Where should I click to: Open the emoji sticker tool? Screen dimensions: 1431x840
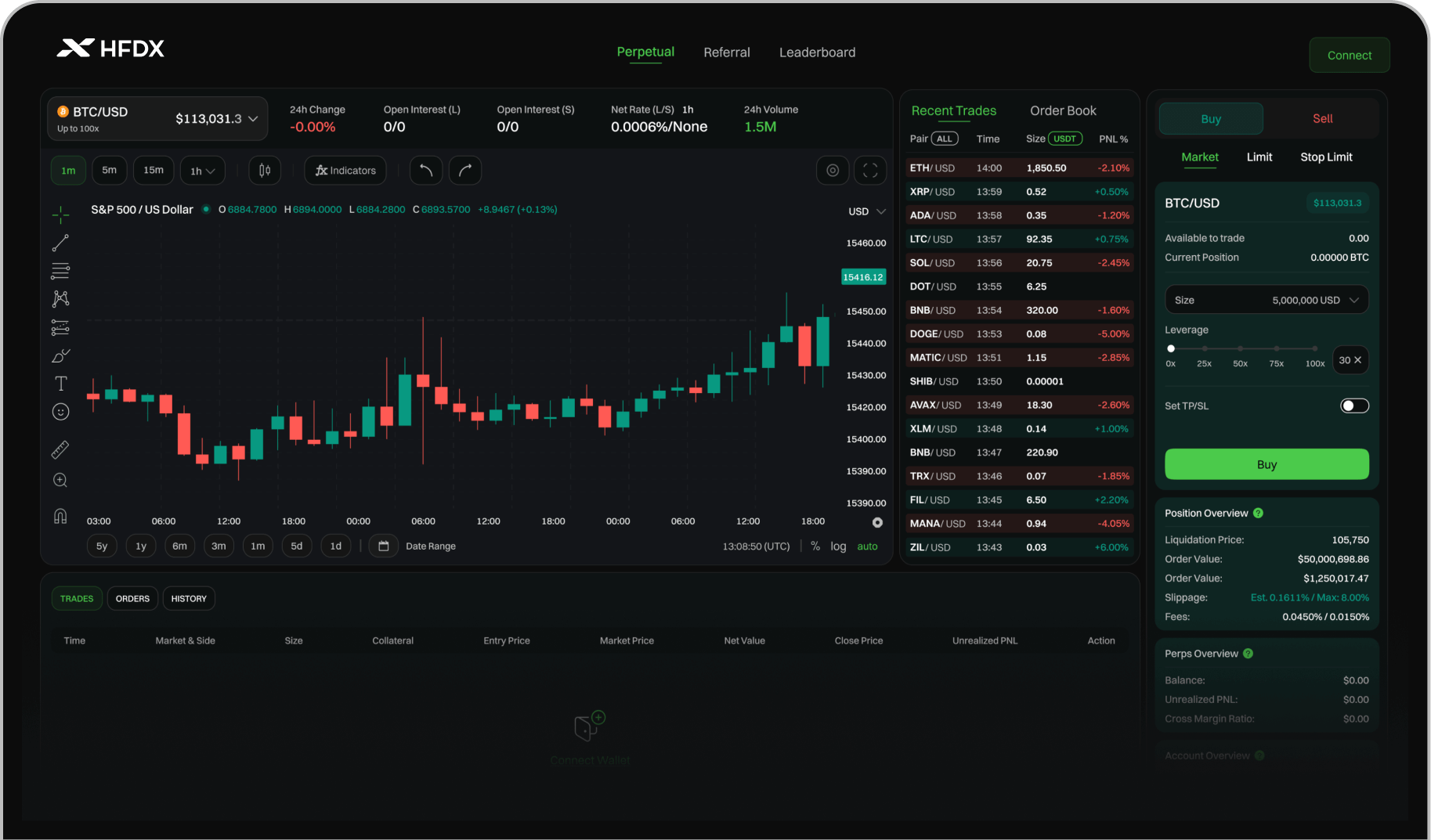[x=60, y=412]
